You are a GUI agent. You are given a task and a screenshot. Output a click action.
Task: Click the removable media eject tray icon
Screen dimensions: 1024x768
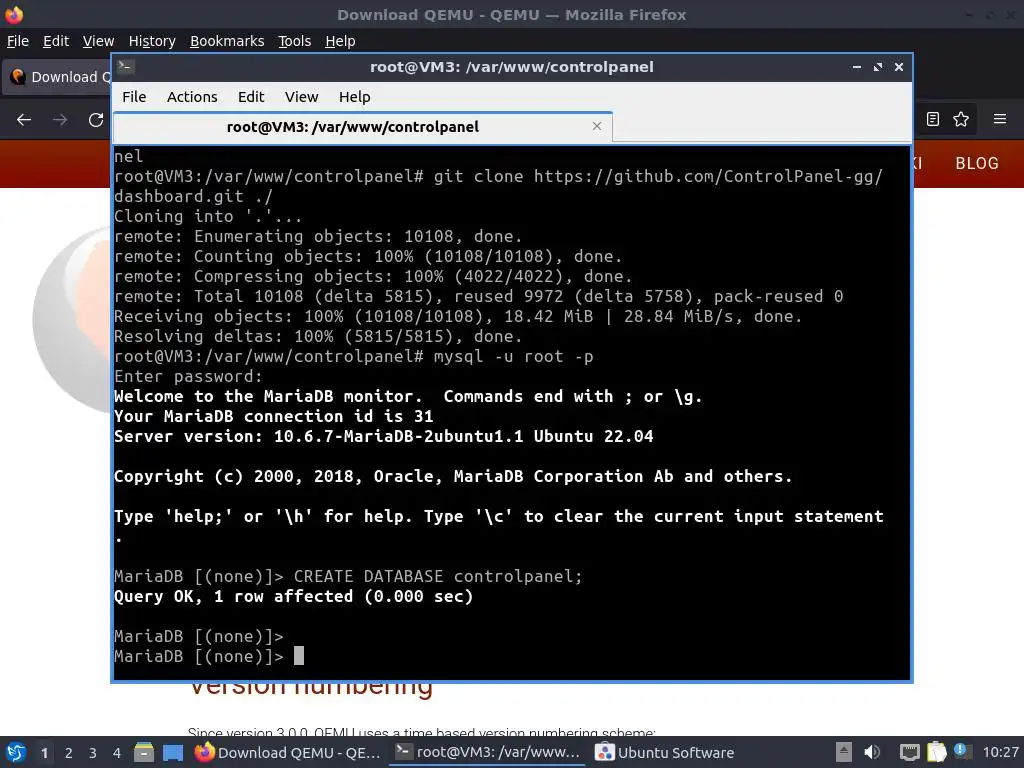pyautogui.click(x=844, y=752)
